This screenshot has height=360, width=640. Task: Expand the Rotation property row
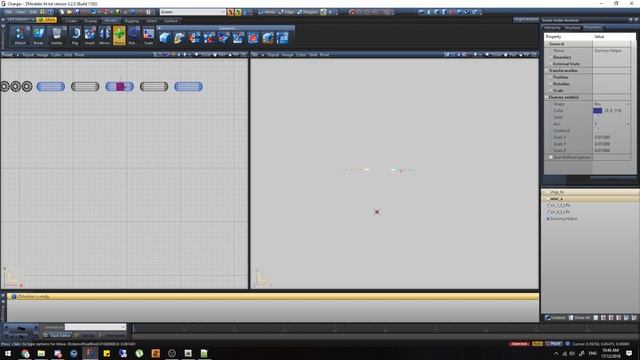(551, 84)
